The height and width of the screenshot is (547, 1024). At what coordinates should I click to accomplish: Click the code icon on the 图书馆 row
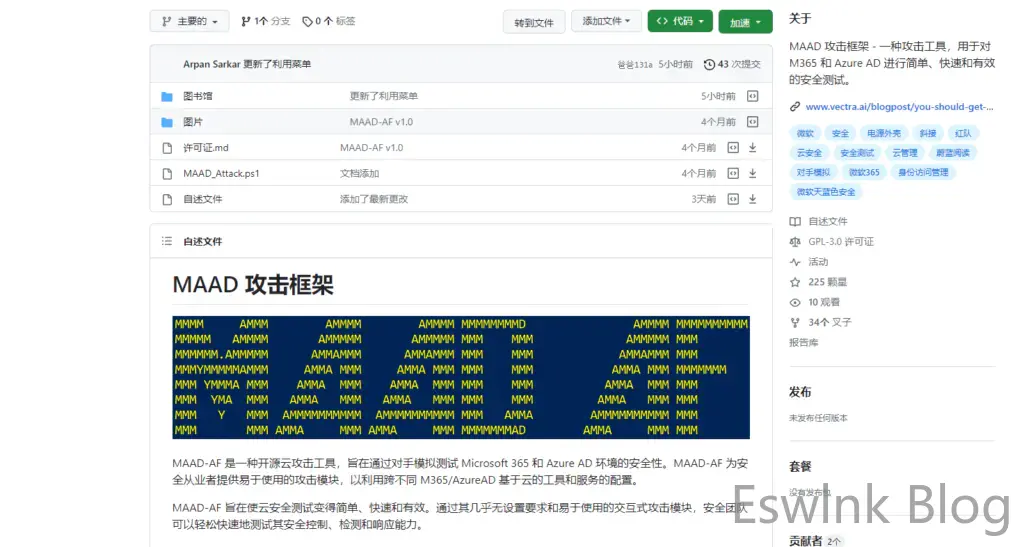coord(752,96)
